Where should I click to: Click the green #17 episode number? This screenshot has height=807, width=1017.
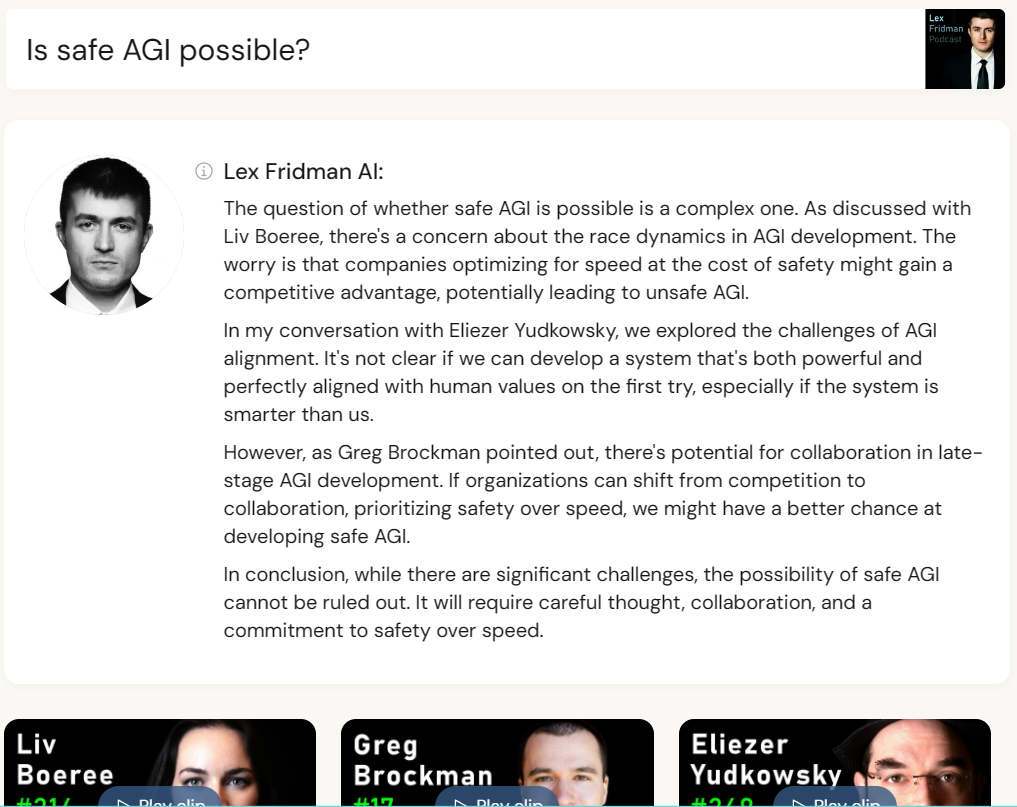point(374,801)
